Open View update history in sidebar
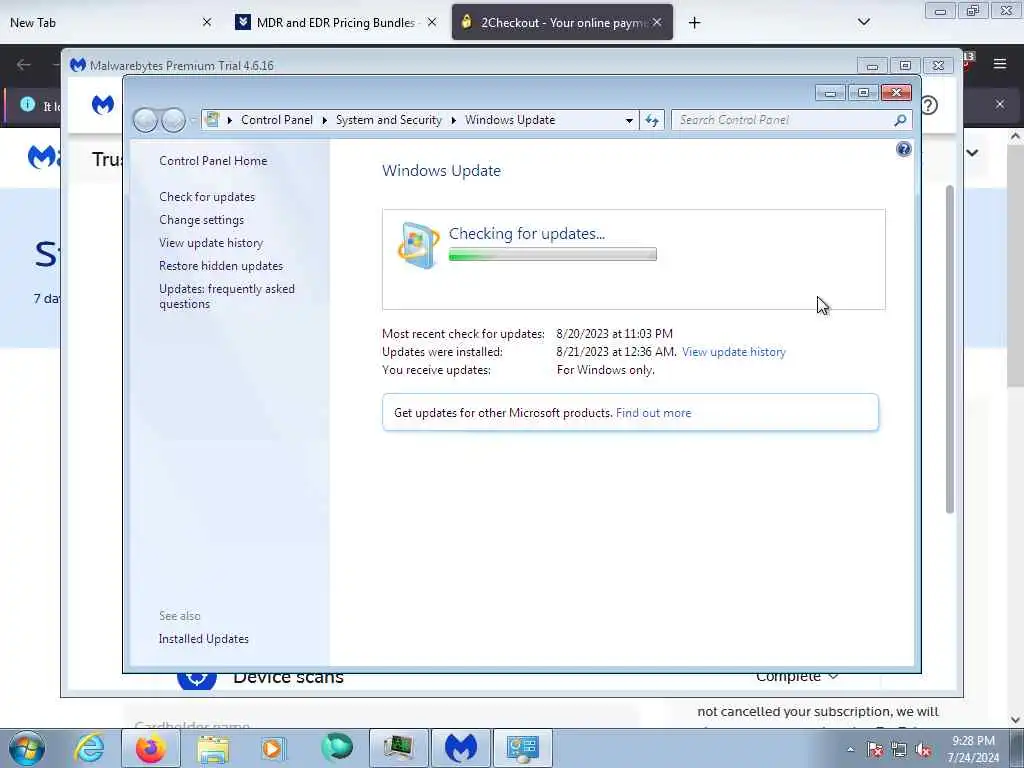Image resolution: width=1024 pixels, height=768 pixels. click(x=211, y=243)
